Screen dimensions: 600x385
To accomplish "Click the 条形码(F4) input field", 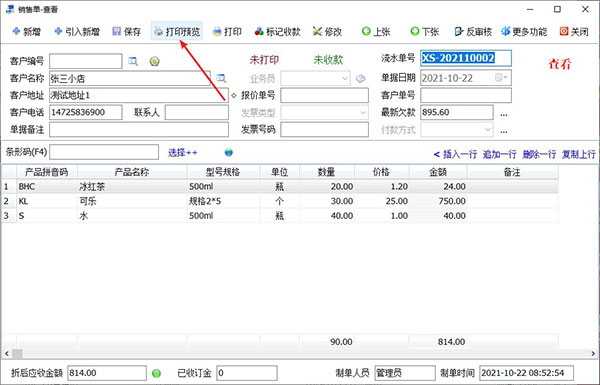I will tap(104, 152).
